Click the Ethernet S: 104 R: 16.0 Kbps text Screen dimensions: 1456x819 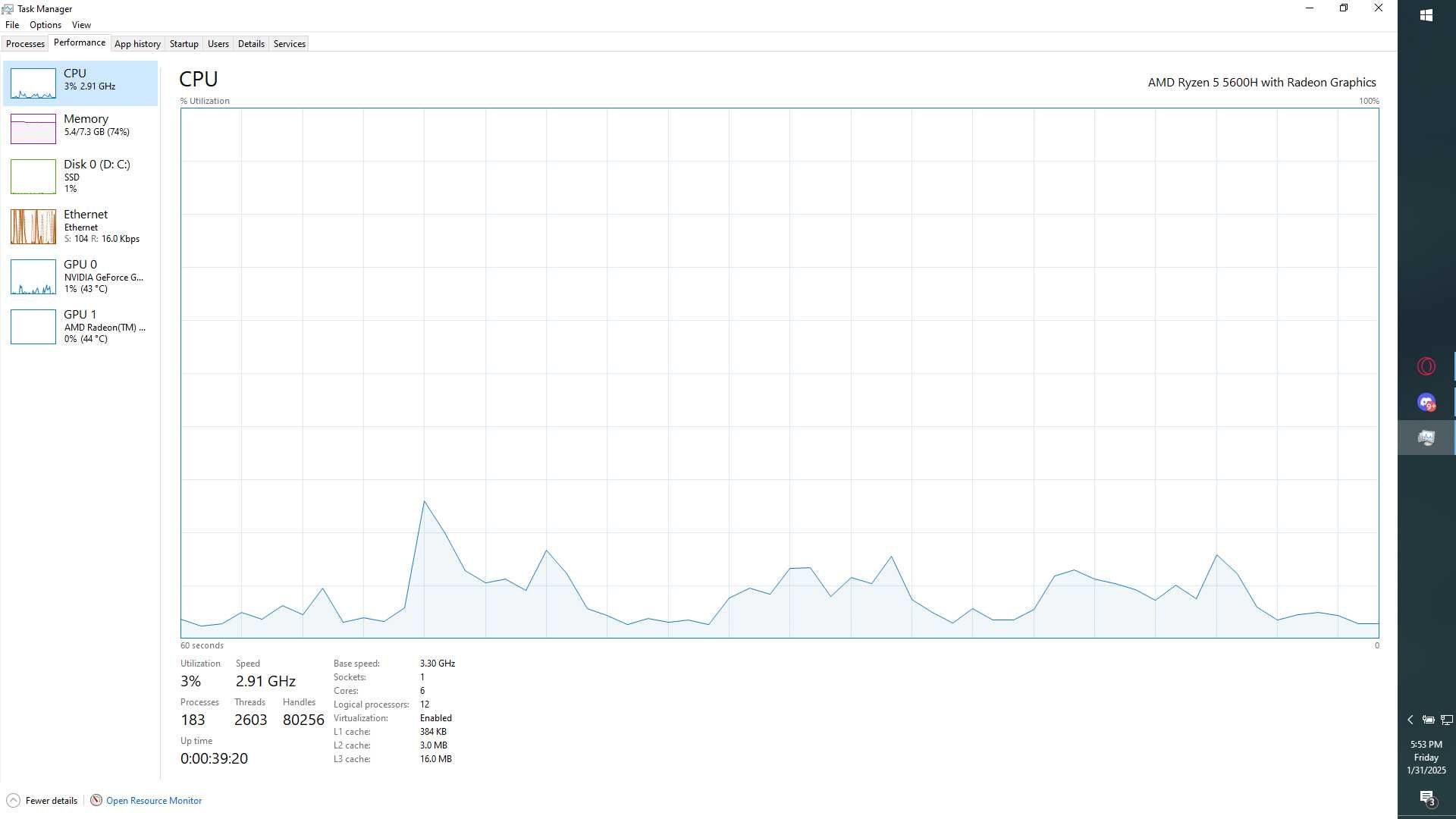[x=102, y=239]
